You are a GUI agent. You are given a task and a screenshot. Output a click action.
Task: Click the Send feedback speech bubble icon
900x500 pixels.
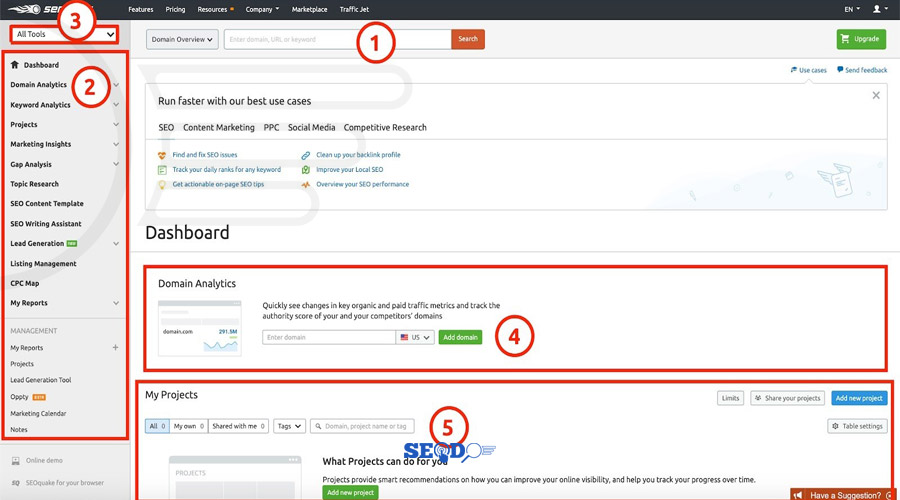(841, 70)
